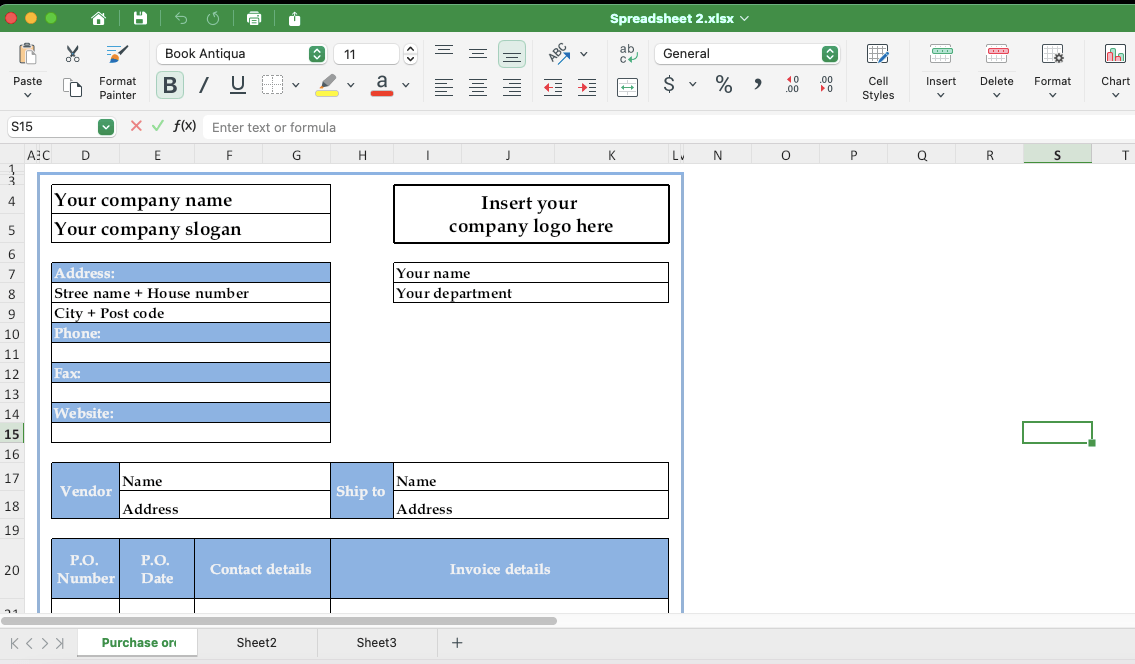
Task: Apply red font color
Action: pyautogui.click(x=382, y=85)
